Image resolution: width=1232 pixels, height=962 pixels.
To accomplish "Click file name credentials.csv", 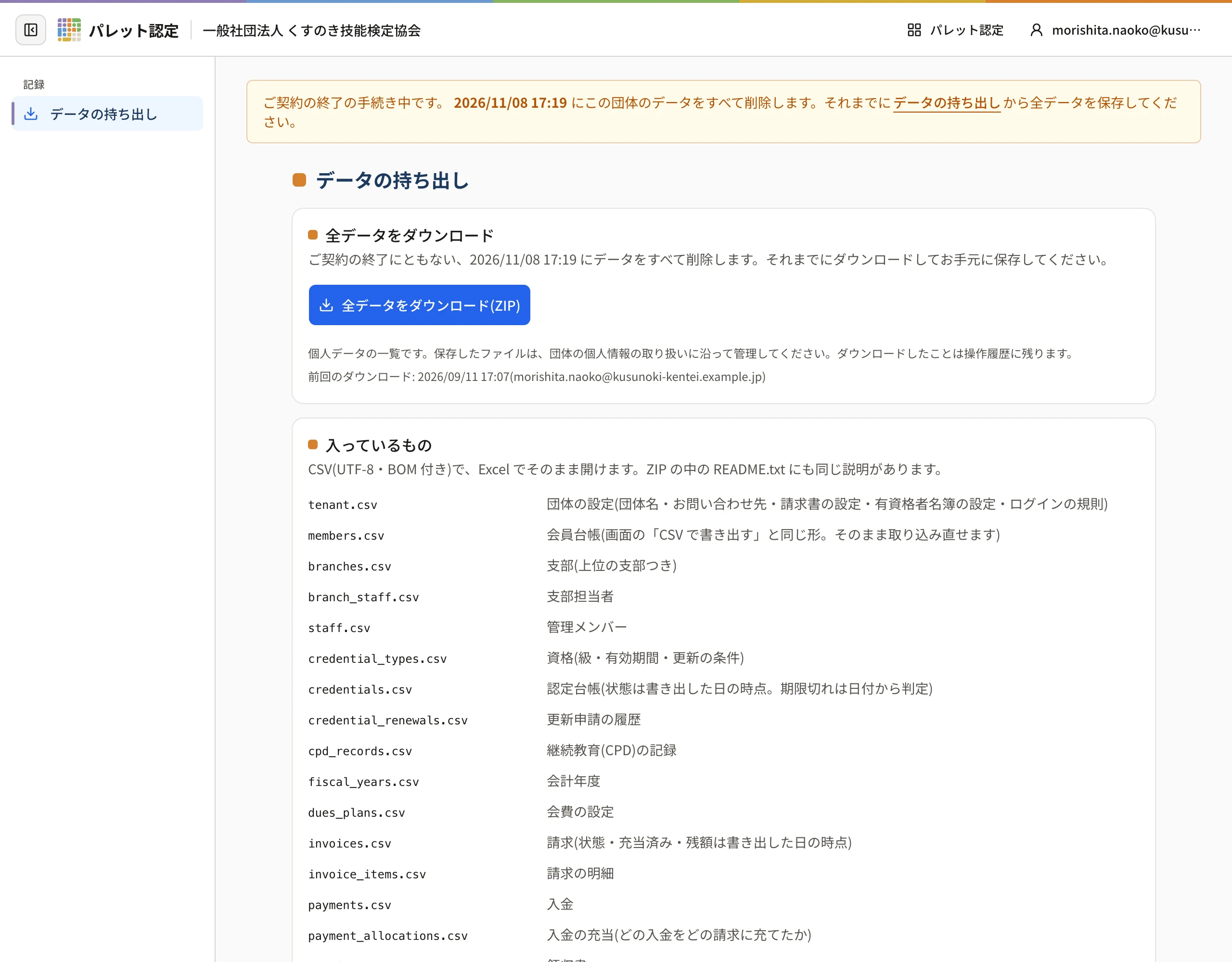I will [360, 690].
